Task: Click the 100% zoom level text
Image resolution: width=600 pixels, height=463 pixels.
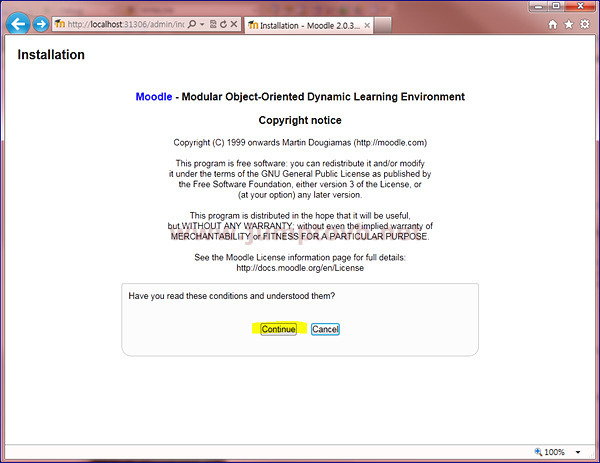Action: point(554,452)
